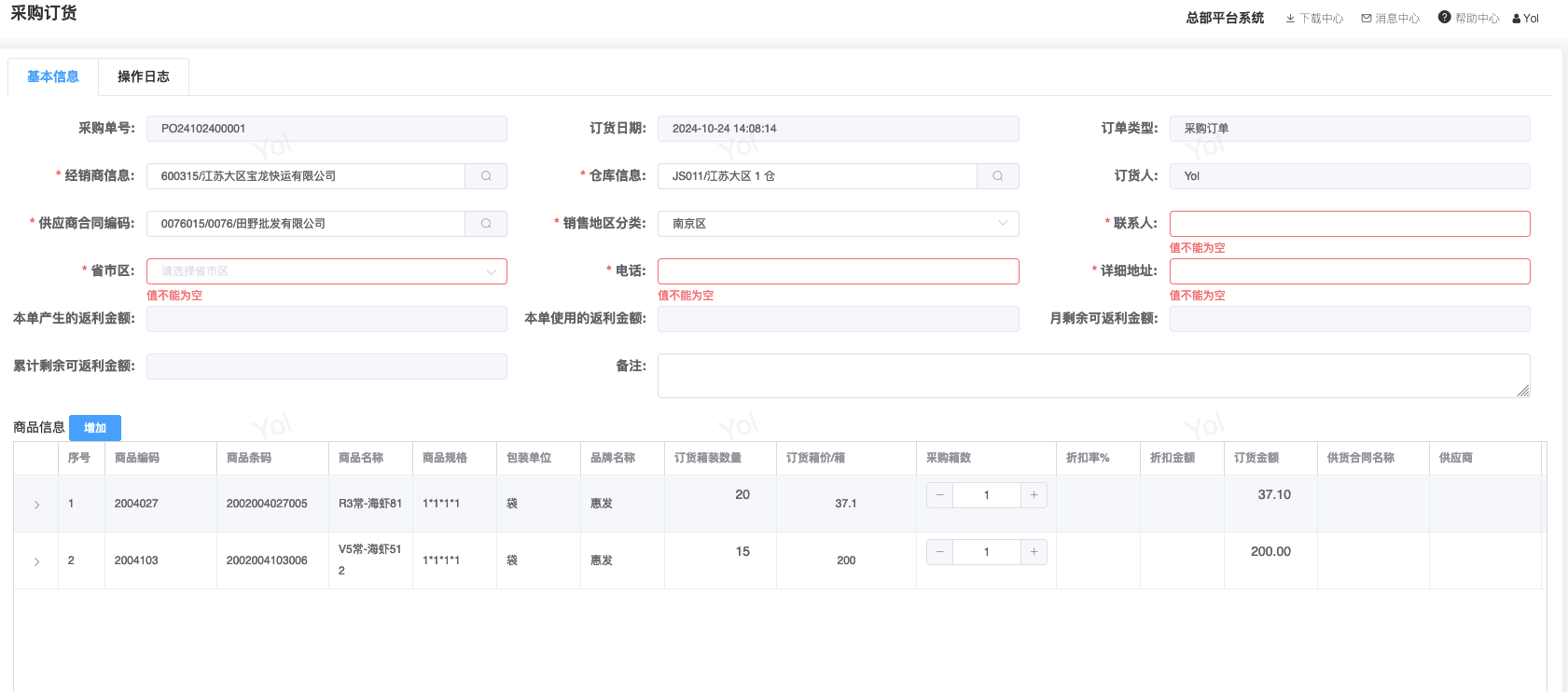Click search icon in 经销商信息 field

click(x=486, y=176)
